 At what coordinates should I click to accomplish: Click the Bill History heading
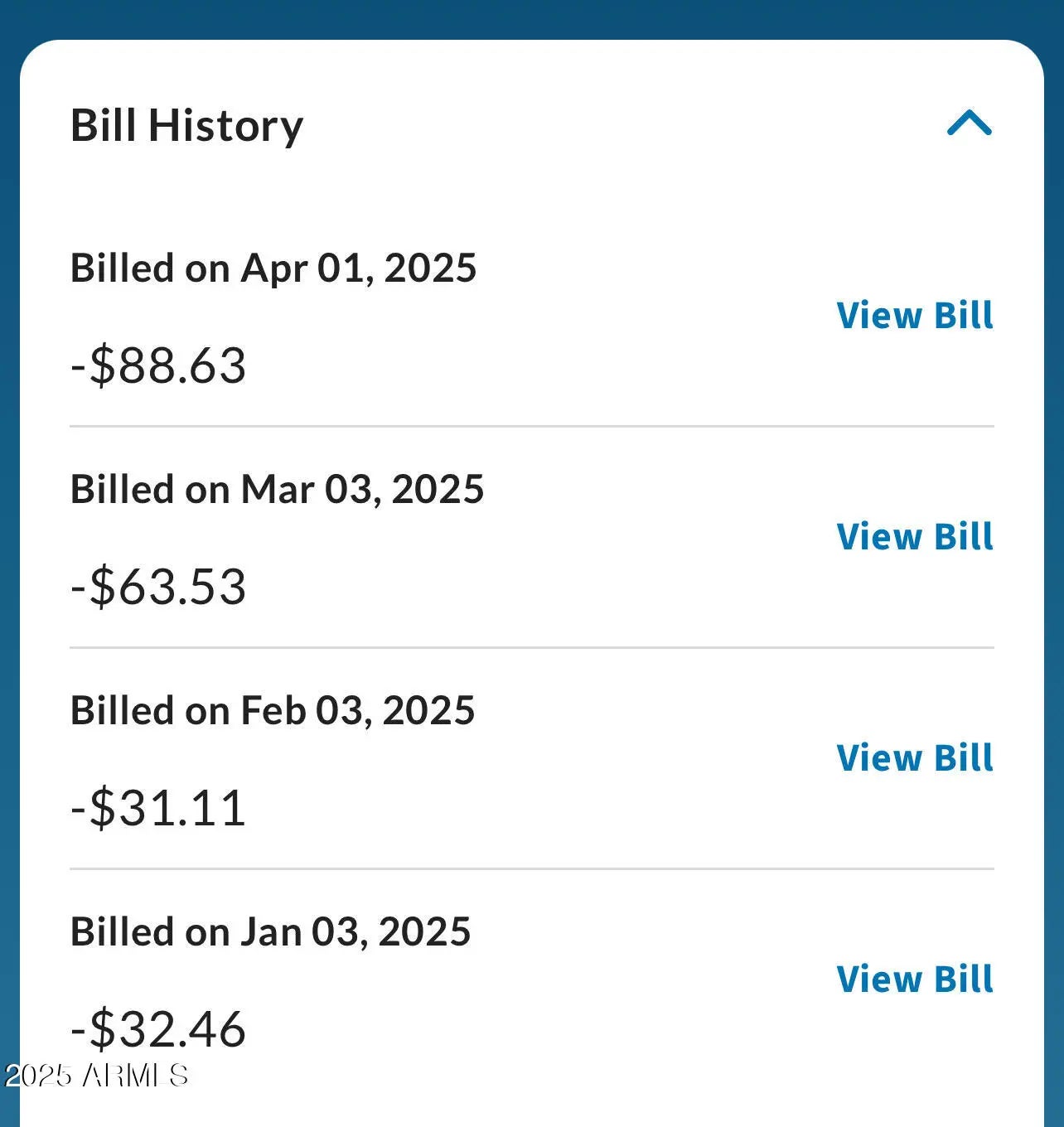tap(186, 126)
